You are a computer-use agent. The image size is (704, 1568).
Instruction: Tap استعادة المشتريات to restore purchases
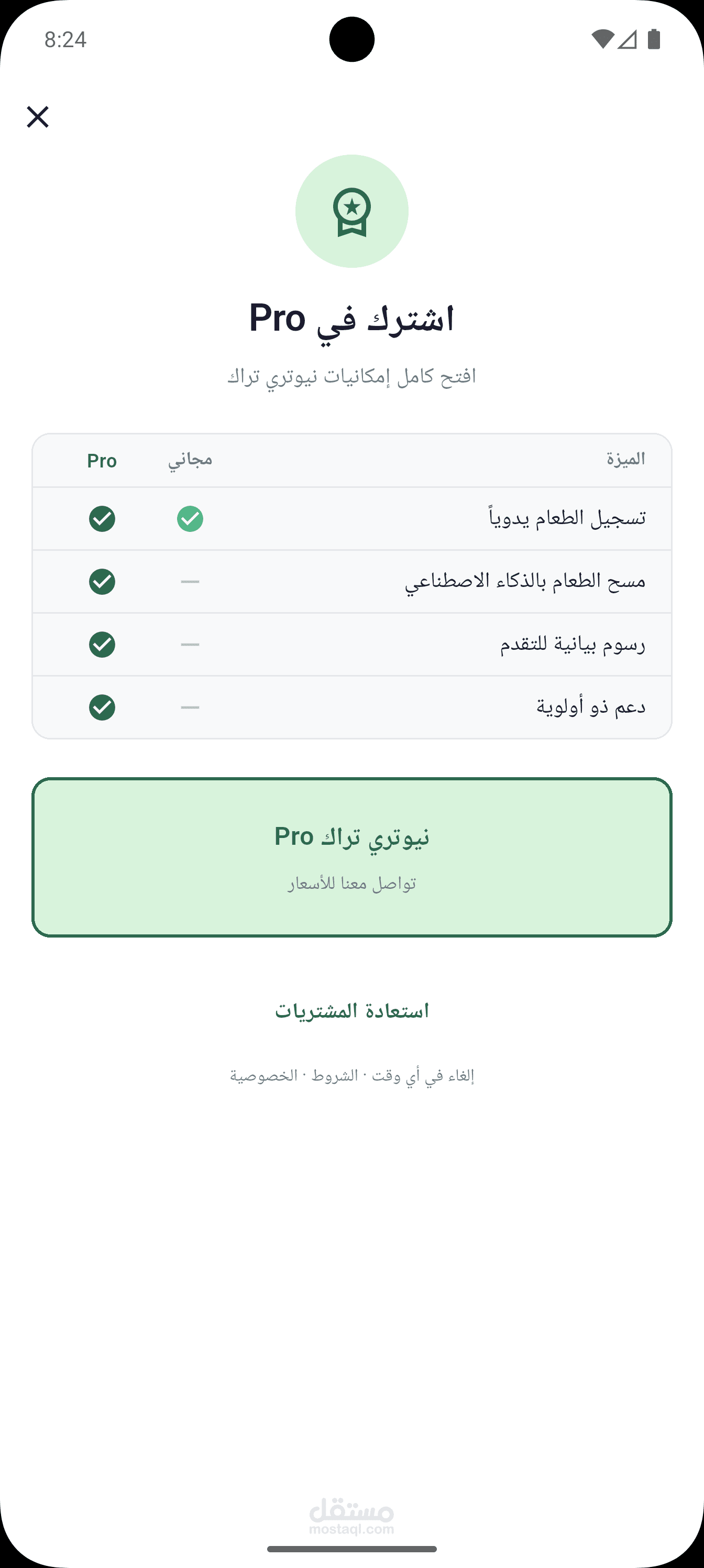coord(351,1011)
